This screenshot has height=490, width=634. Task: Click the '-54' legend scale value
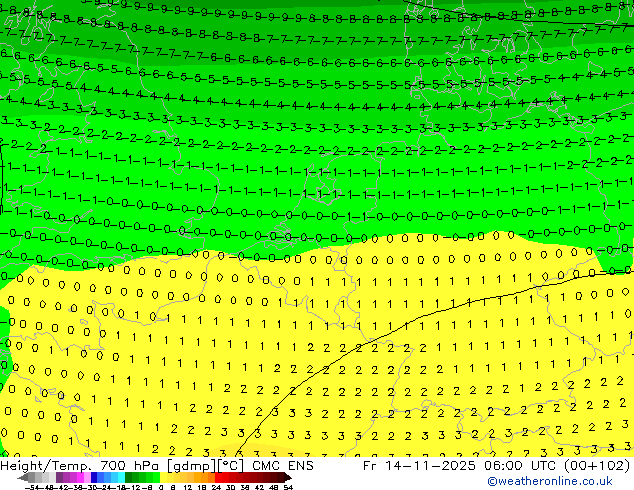[x=32, y=487]
